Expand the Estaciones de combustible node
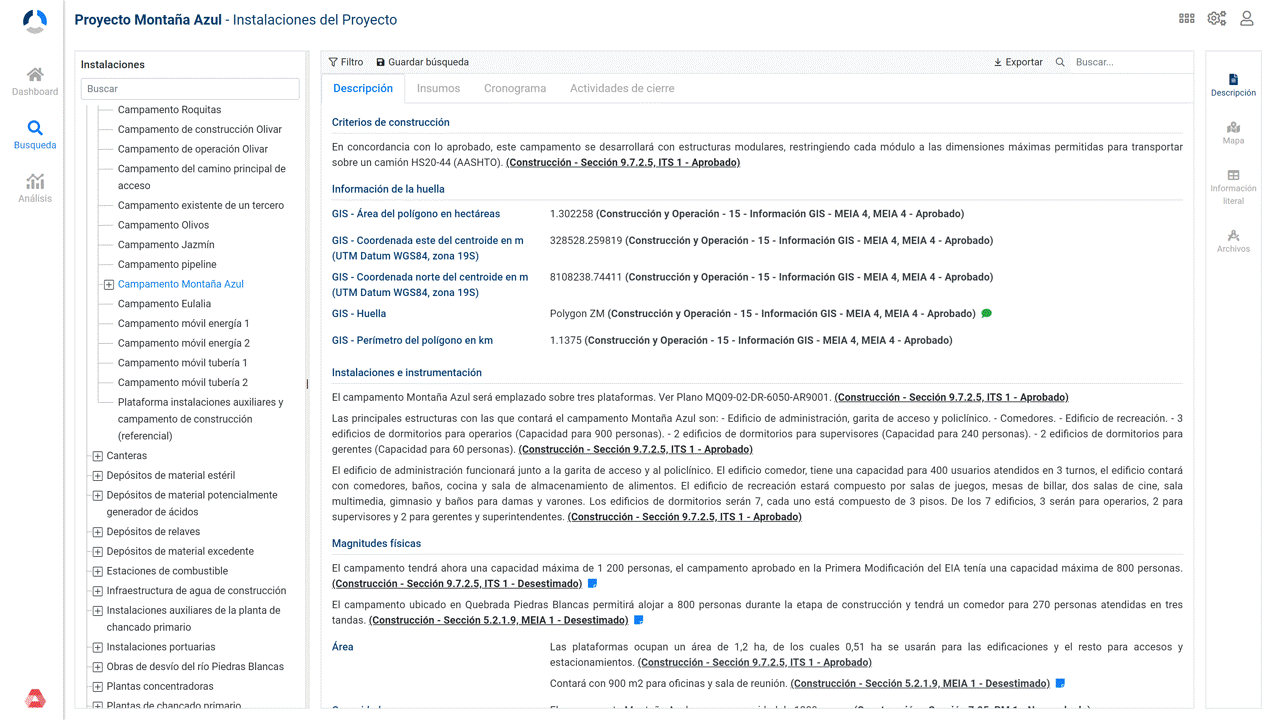Screen dimensions: 1280x720 (98, 572)
